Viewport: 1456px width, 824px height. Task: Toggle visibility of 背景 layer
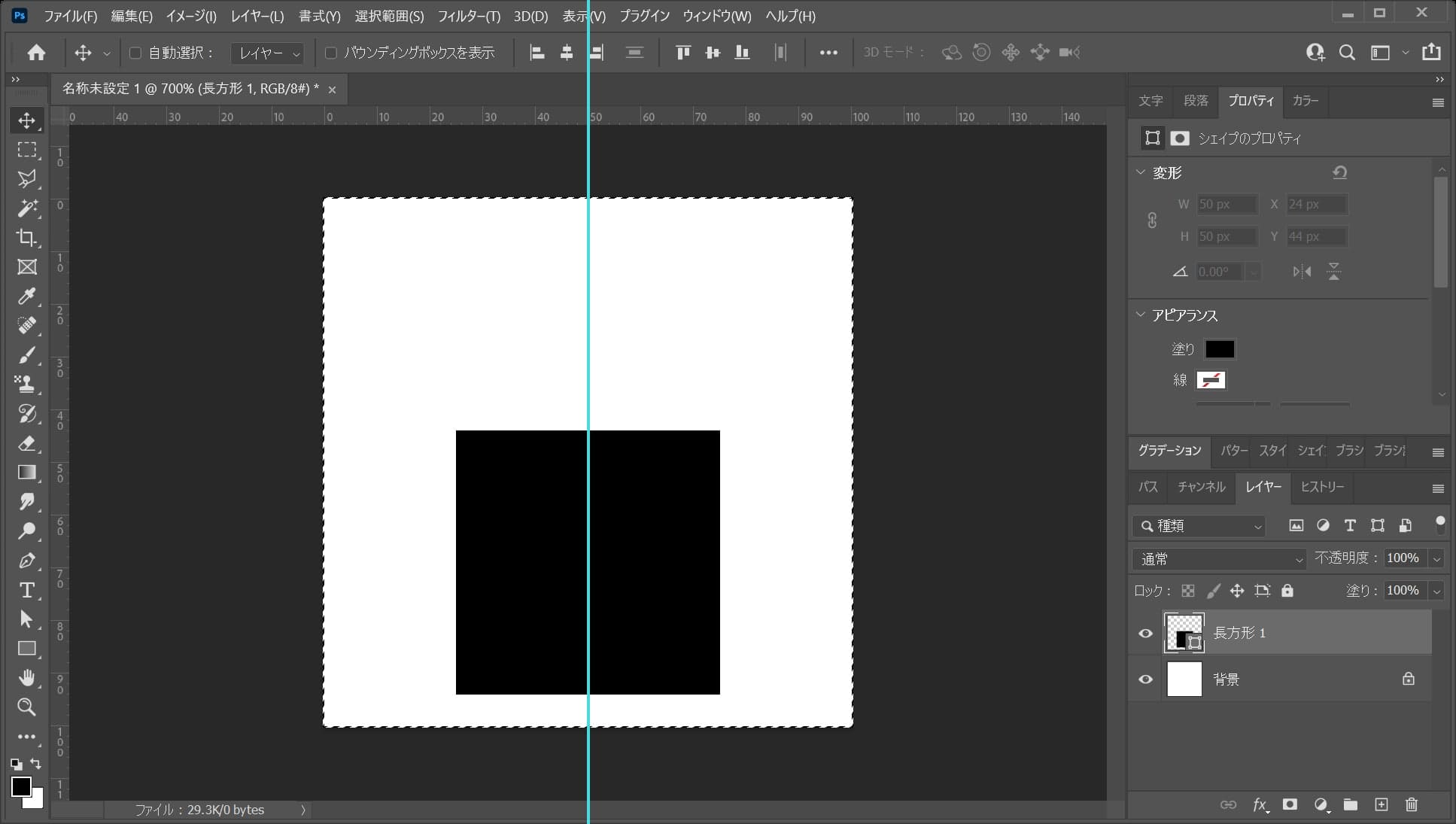(1145, 679)
